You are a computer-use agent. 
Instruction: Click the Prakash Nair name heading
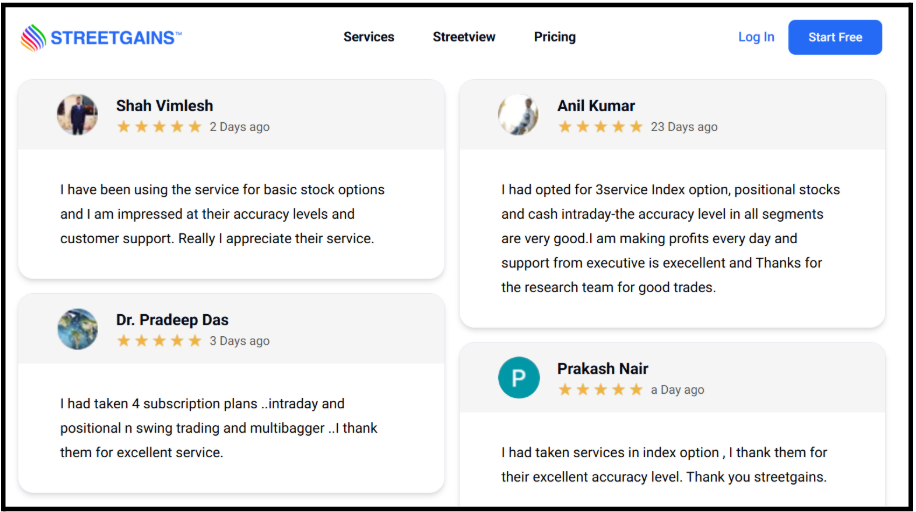[602, 369]
